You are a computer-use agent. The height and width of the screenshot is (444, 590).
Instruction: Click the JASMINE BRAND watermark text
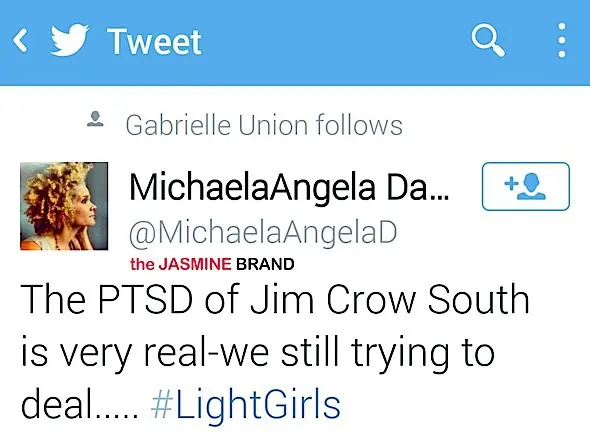[212, 264]
